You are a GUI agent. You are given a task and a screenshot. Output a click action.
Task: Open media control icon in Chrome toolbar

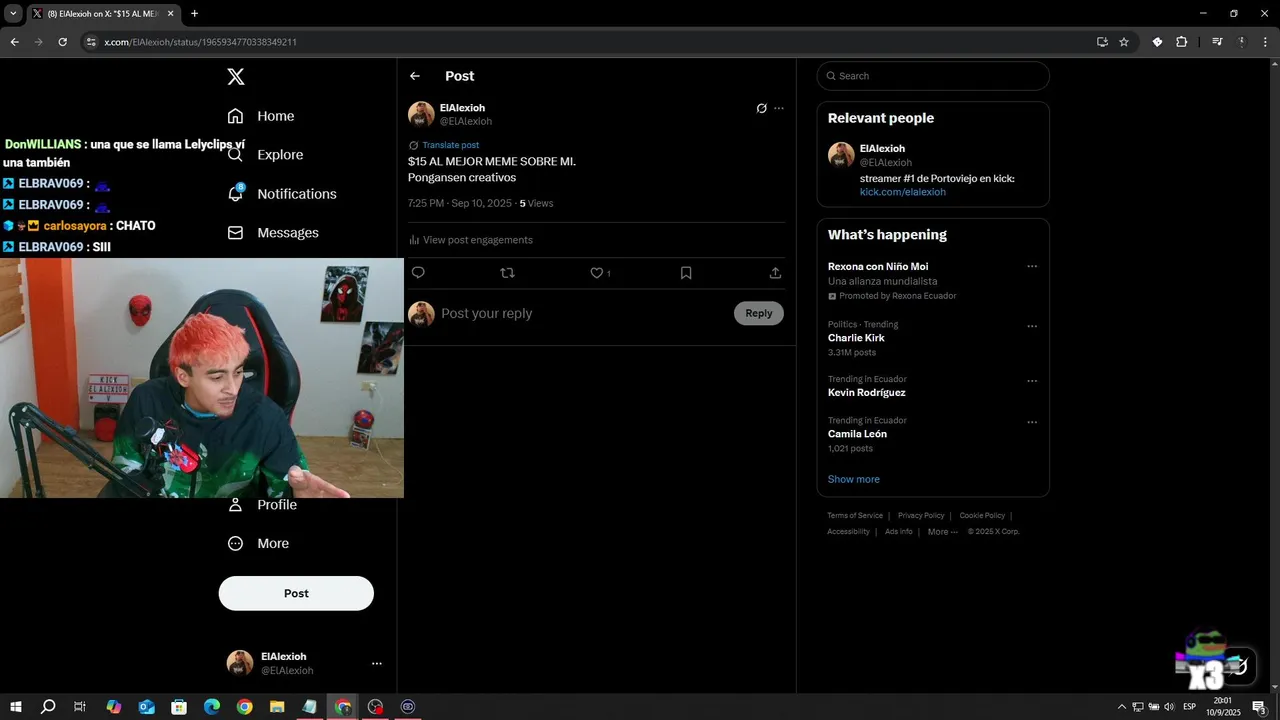click(x=1217, y=42)
